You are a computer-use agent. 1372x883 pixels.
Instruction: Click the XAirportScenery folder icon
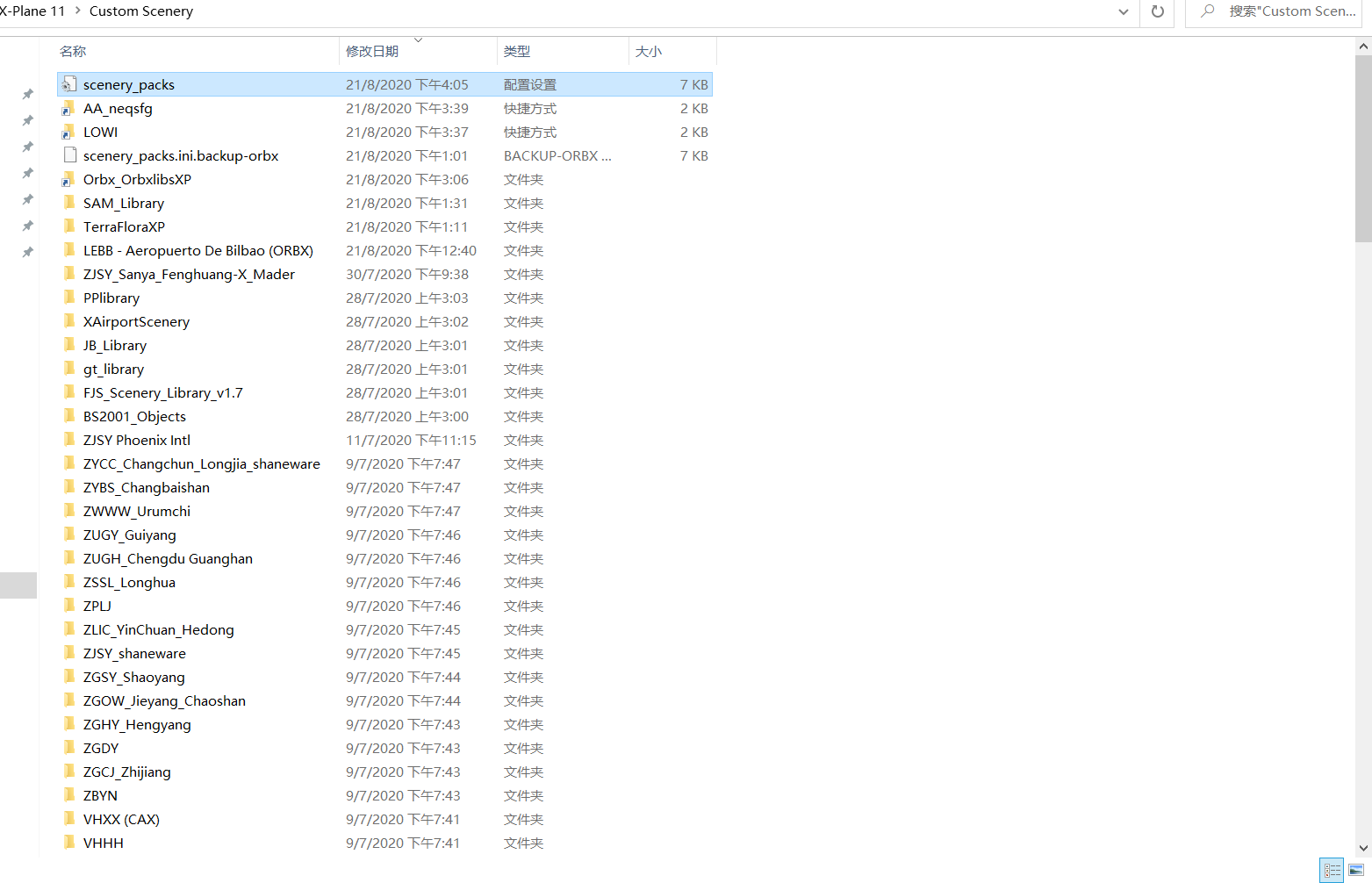(69, 321)
